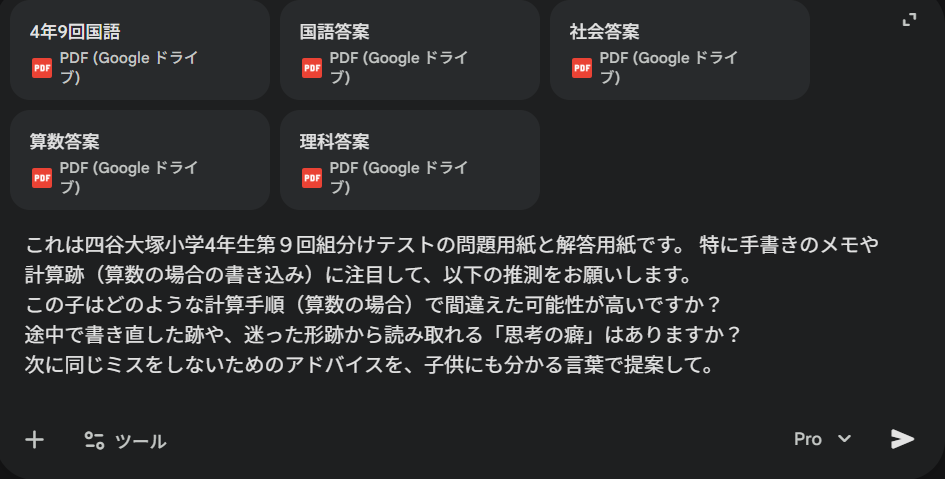This screenshot has width=945, height=479.
Task: Click the PDF icon of 社会答案
Action: tap(582, 68)
